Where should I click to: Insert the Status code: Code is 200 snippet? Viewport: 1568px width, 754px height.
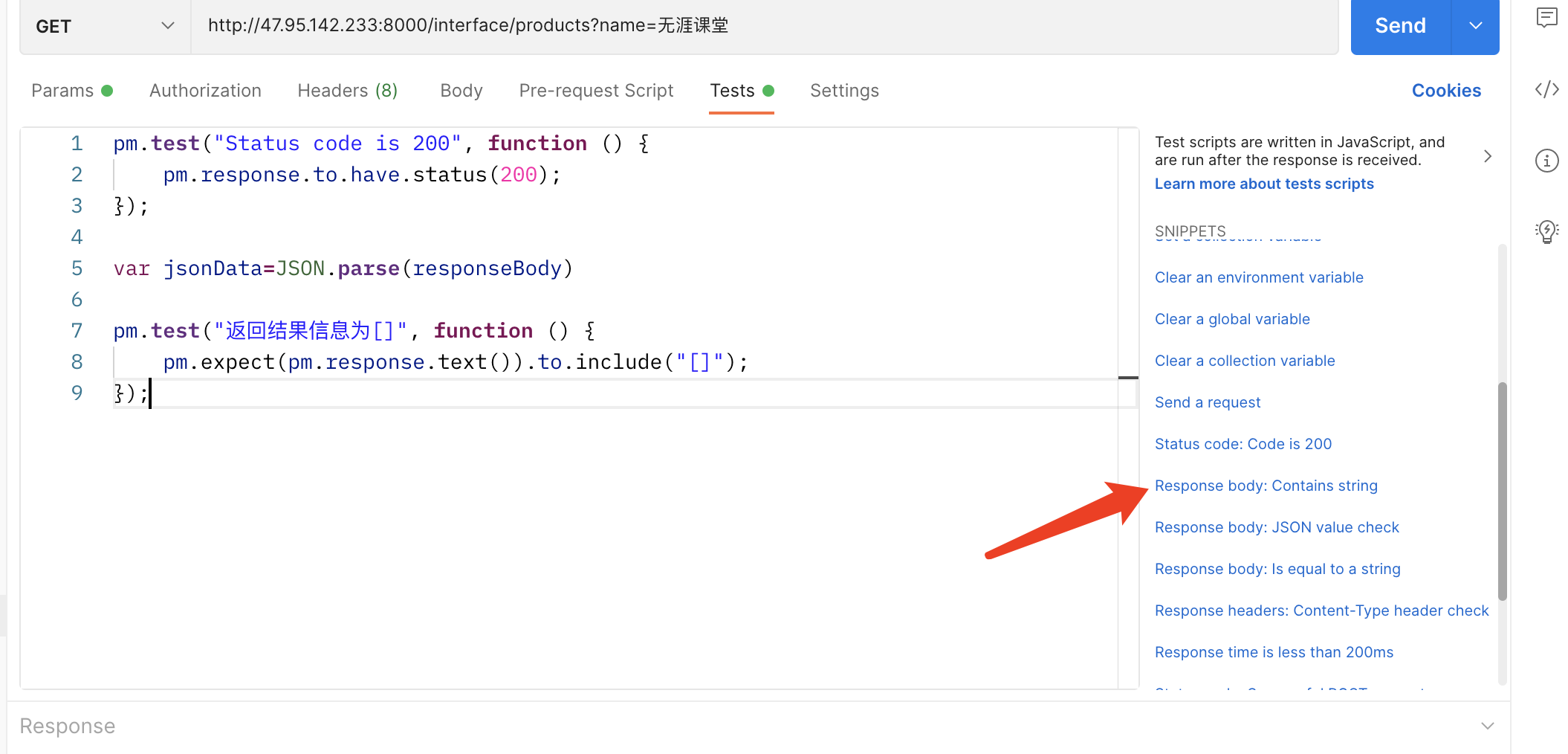(1243, 444)
